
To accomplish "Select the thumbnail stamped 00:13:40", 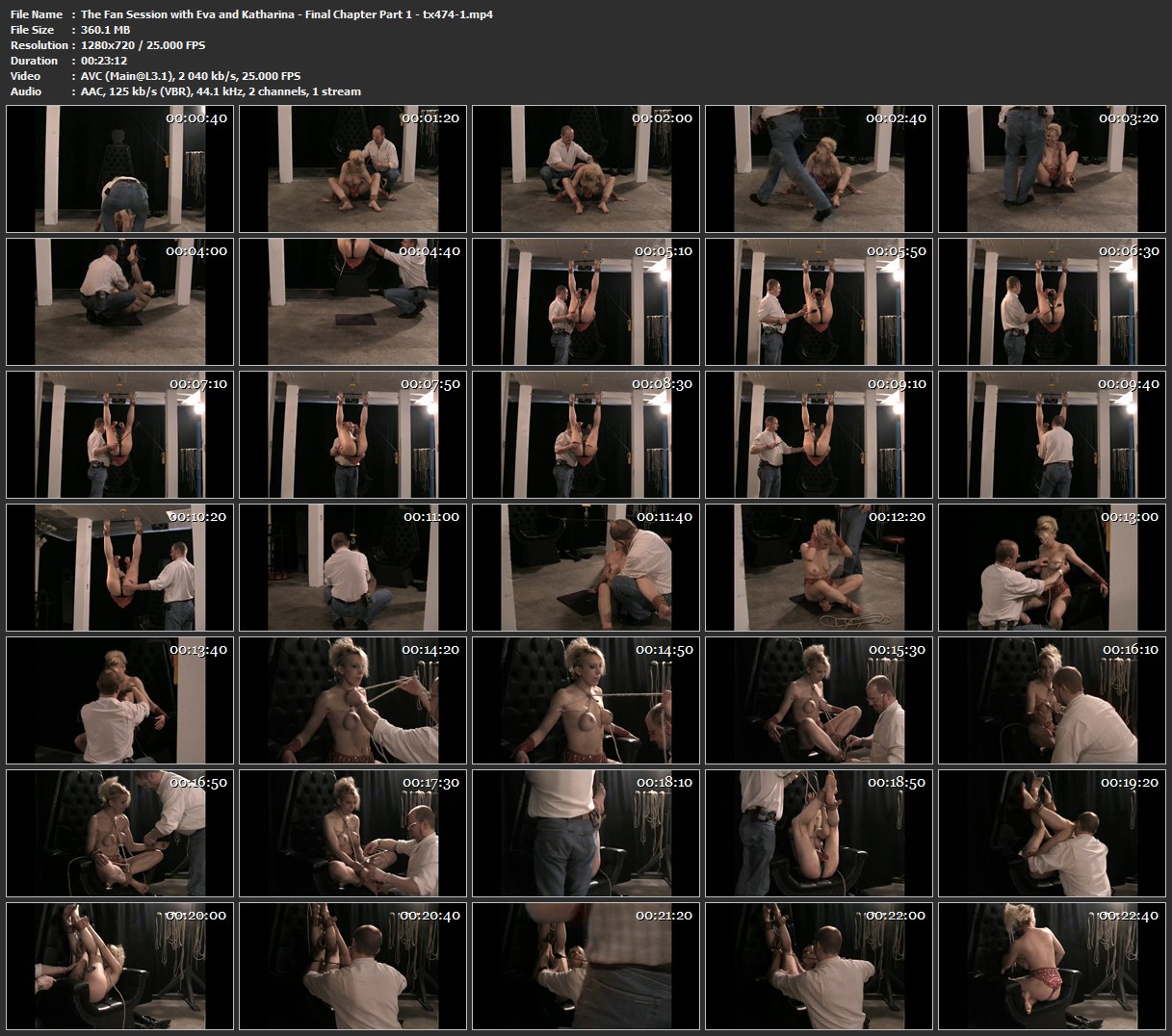I will click(x=120, y=701).
